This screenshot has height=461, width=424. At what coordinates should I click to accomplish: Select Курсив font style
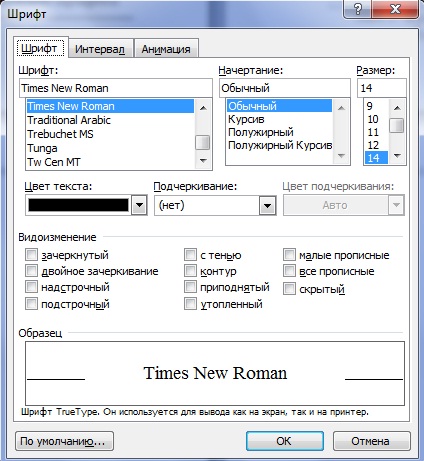[x=279, y=119]
